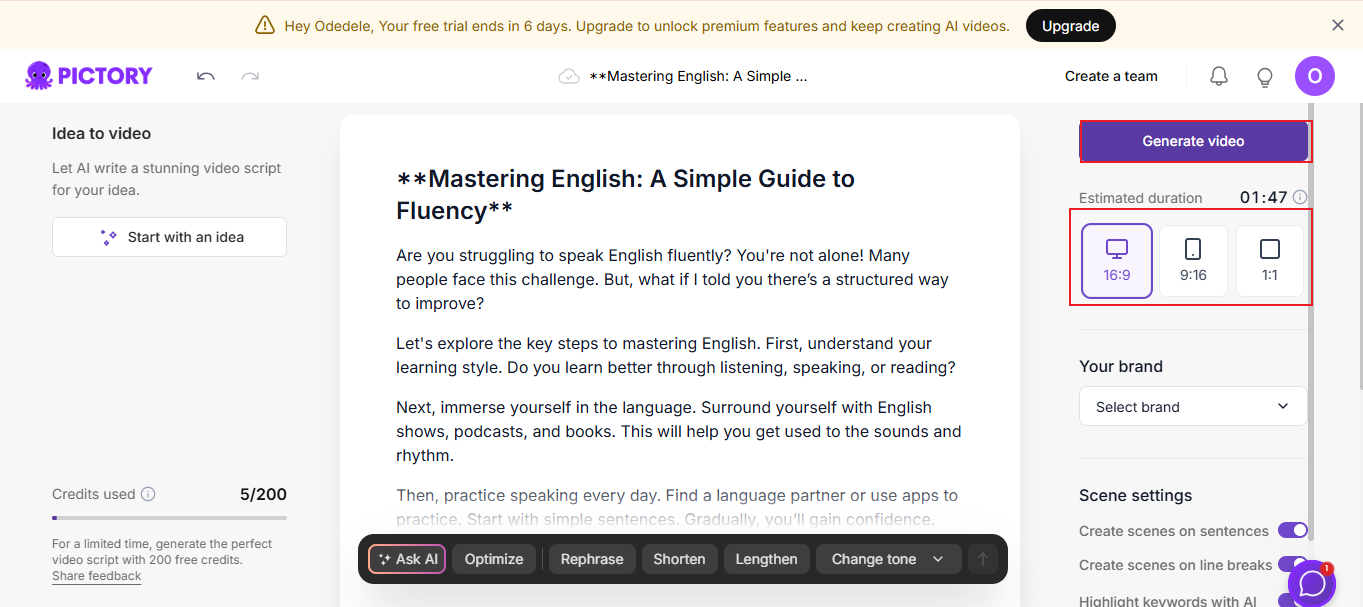1363x607 pixels.
Task: Open the Share feedback link
Action: pyautogui.click(x=97, y=576)
